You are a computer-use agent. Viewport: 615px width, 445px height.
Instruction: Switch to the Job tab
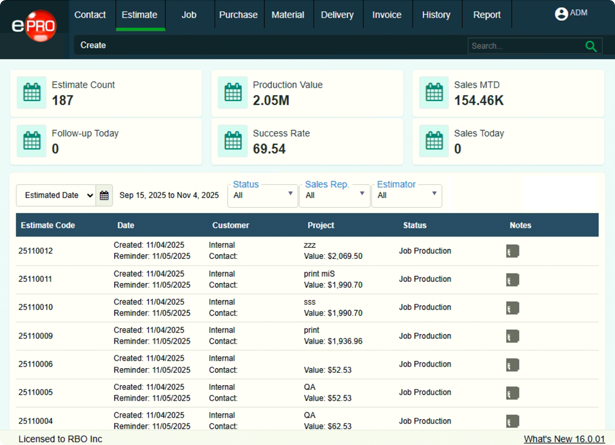189,15
